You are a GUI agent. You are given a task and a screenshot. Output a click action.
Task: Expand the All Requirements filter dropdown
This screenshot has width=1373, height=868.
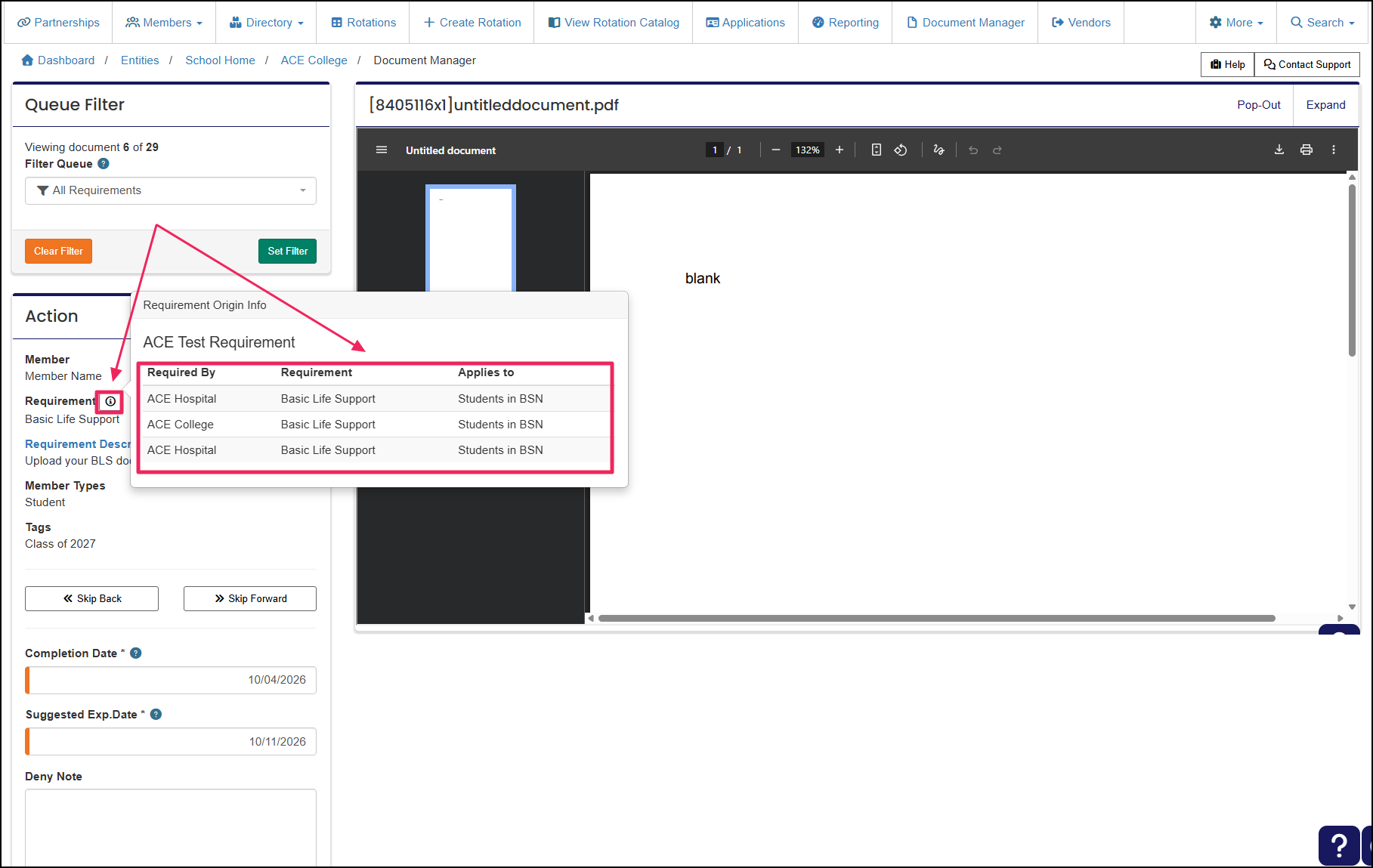click(x=171, y=190)
